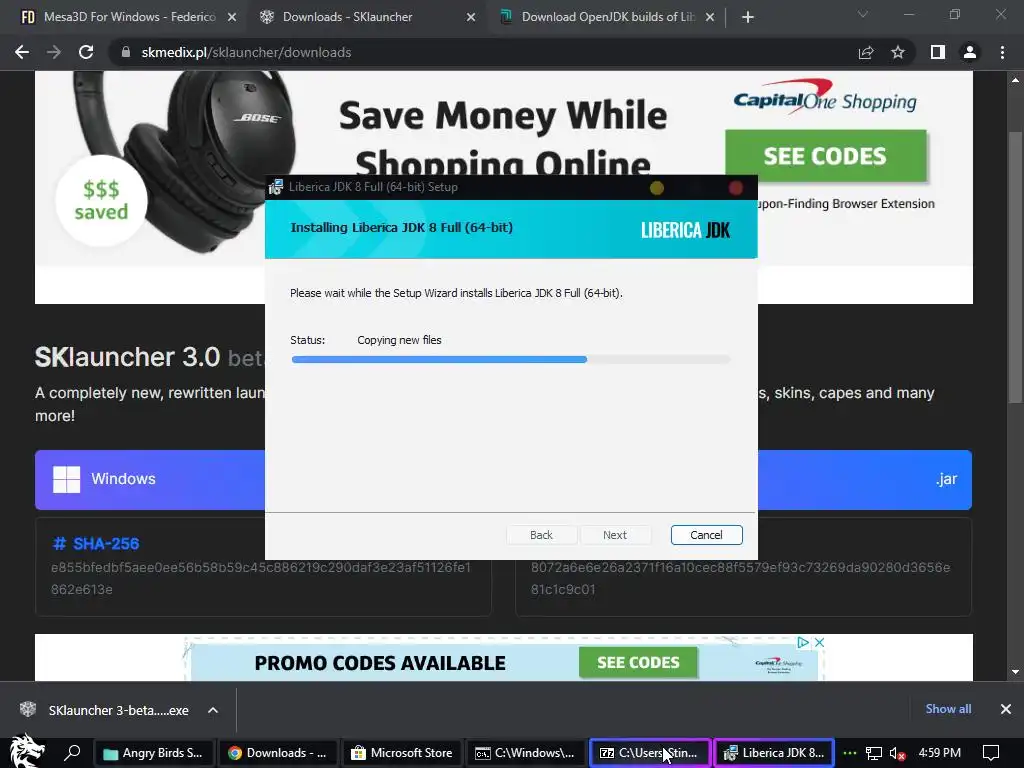Close the Download OpenJDK builds tab
1024x768 pixels.
pyautogui.click(x=710, y=18)
